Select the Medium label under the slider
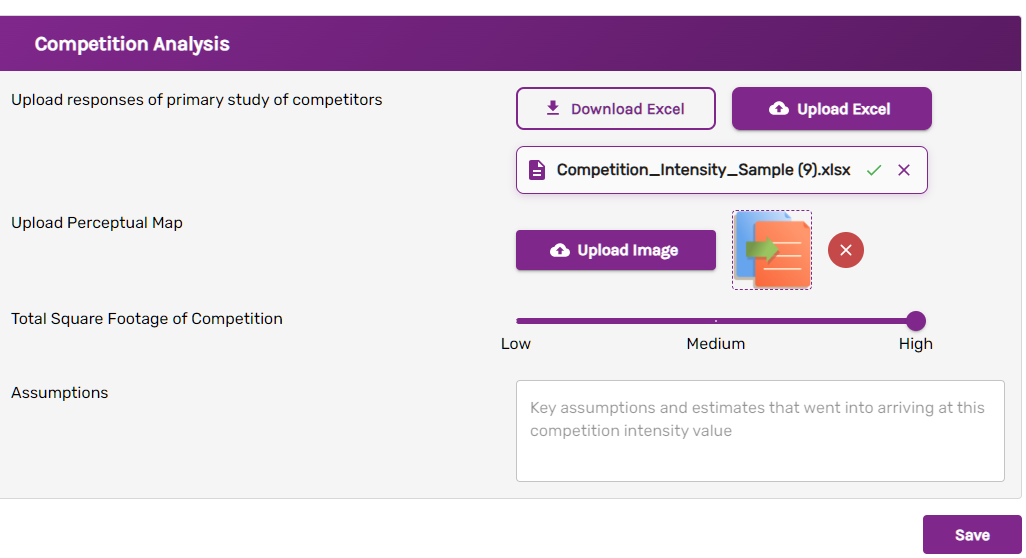 click(x=716, y=344)
